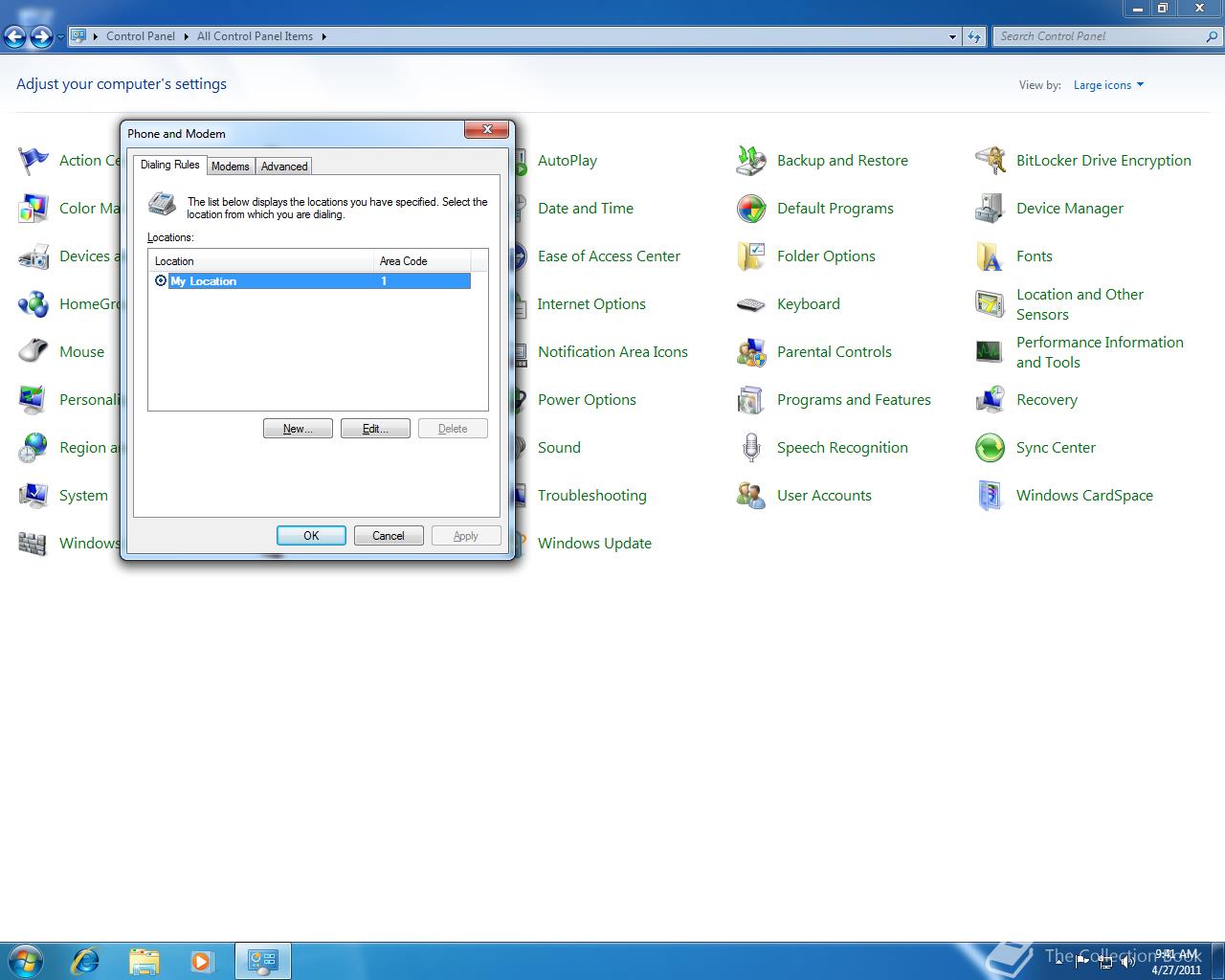Expand the Control Panel breadcrumb arrow
This screenshot has width=1225, height=980.
[x=187, y=36]
